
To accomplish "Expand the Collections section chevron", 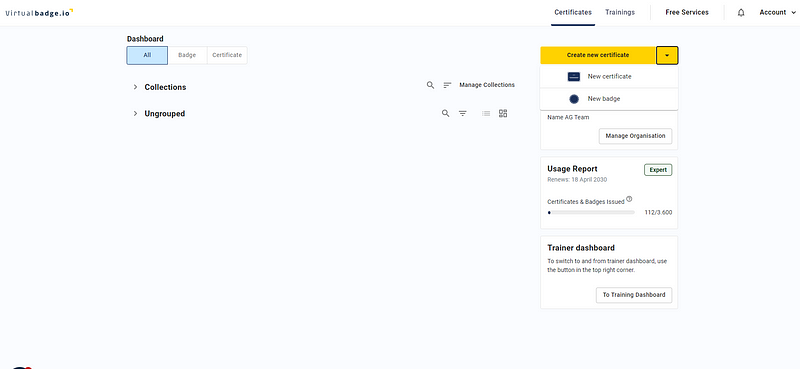I will [135, 87].
